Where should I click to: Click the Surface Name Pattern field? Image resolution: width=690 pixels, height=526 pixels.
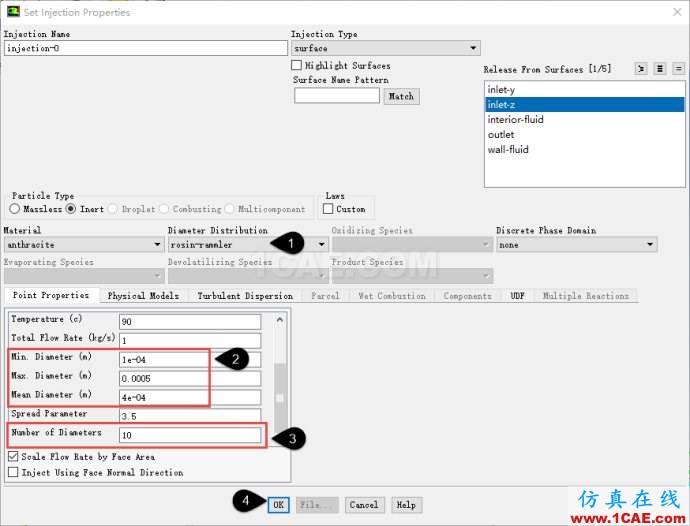click(x=337, y=96)
